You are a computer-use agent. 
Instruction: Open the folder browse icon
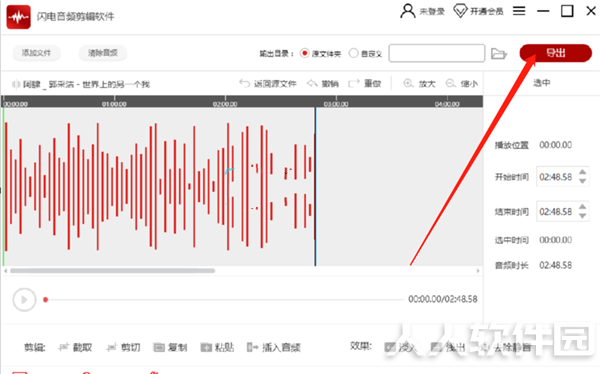499,53
